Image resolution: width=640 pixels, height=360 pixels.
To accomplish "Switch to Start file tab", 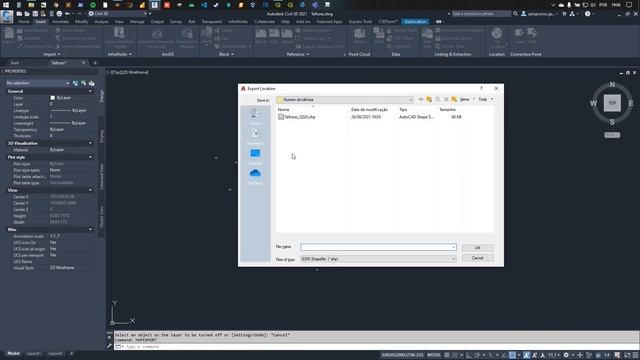I will point(15,63).
